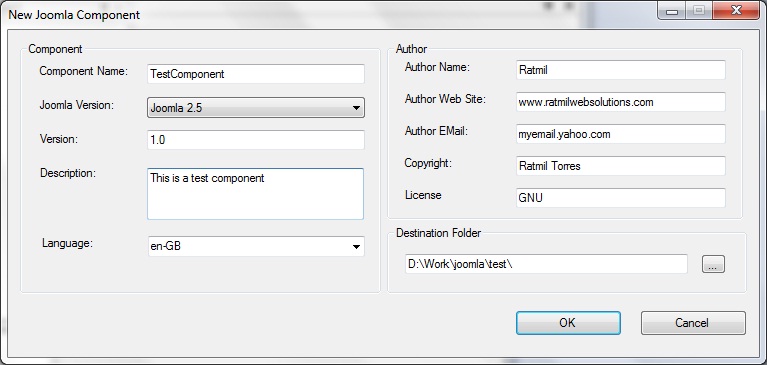Click the Version field showing 1.0
This screenshot has height=365, width=767.
pyautogui.click(x=256, y=140)
